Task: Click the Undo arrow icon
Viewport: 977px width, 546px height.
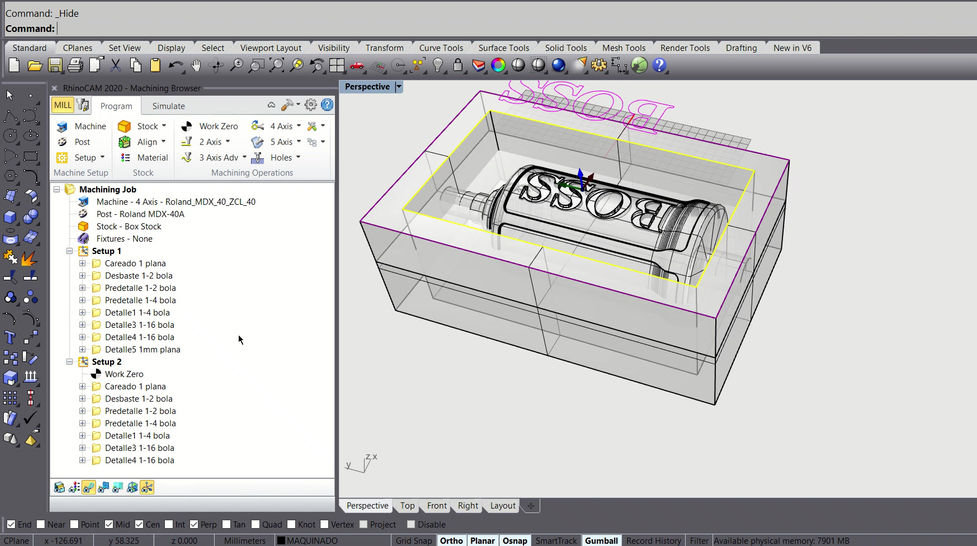Action: [x=176, y=66]
